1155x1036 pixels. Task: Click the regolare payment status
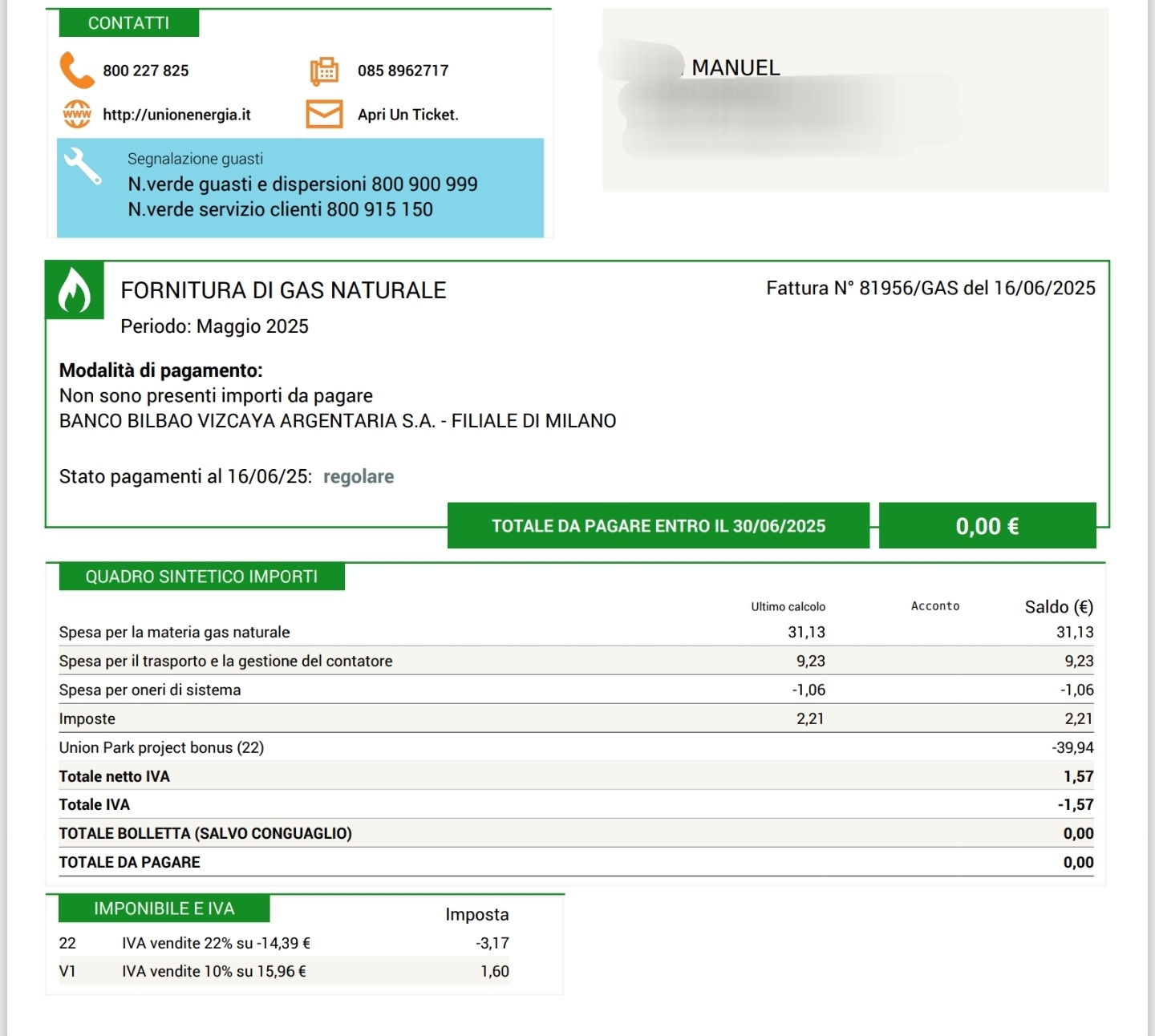click(359, 476)
